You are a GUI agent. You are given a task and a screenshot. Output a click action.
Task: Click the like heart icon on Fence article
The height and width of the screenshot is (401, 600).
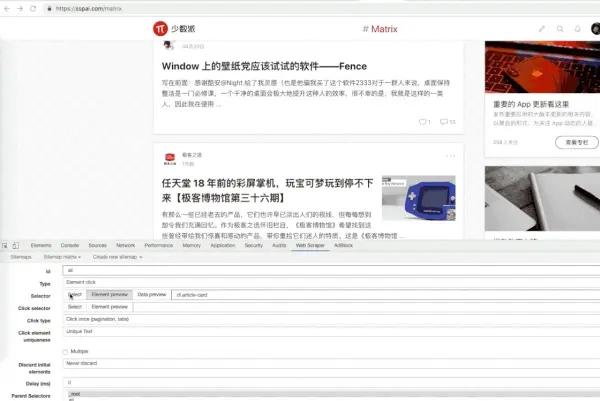point(422,122)
